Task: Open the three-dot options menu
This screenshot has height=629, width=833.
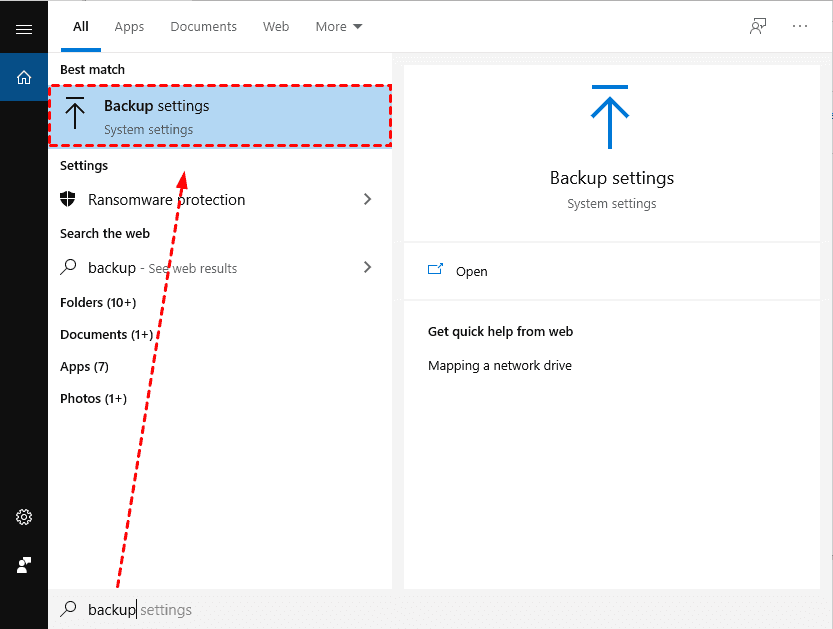Action: (x=800, y=26)
